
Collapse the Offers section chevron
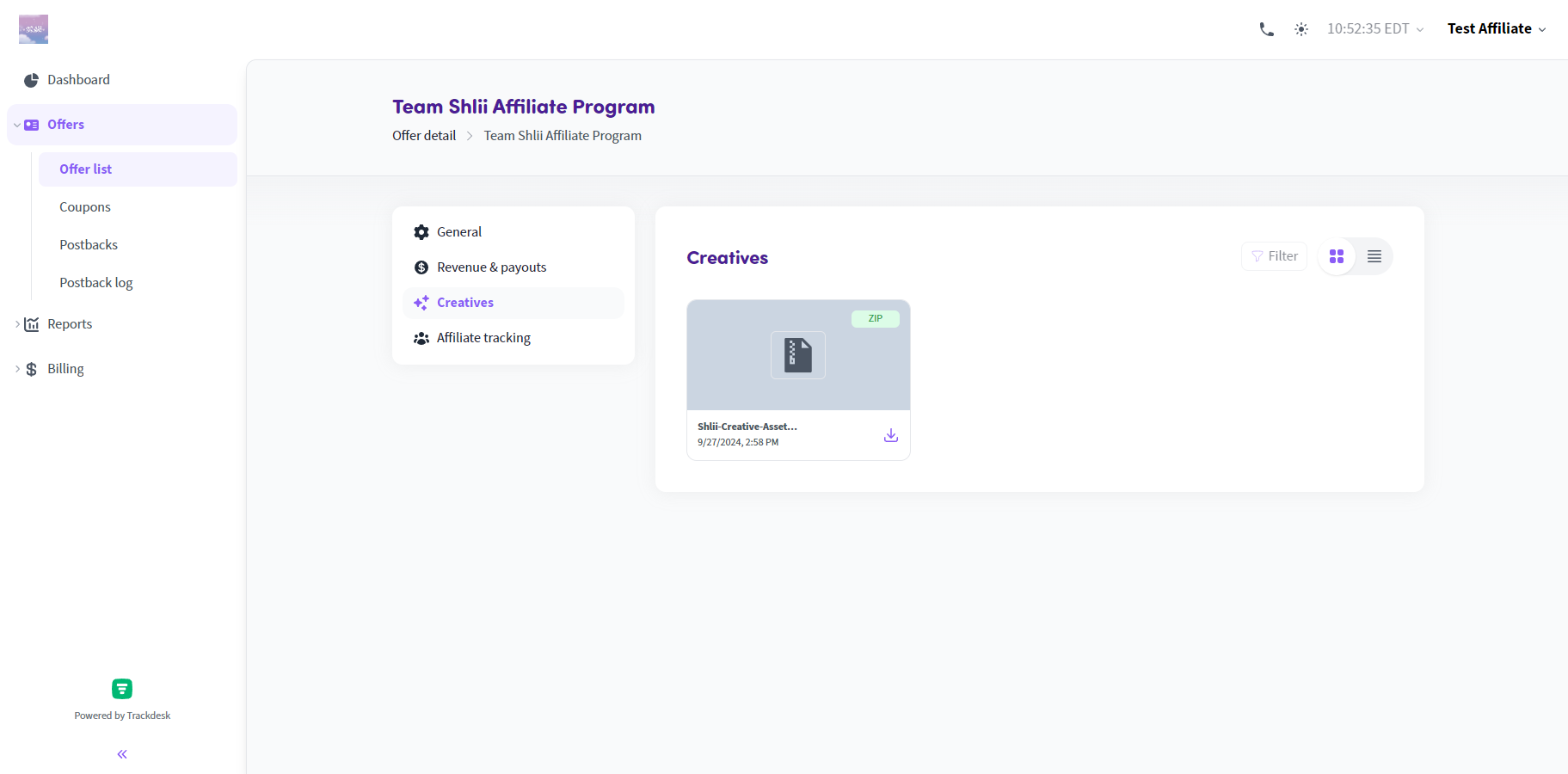[x=16, y=125]
